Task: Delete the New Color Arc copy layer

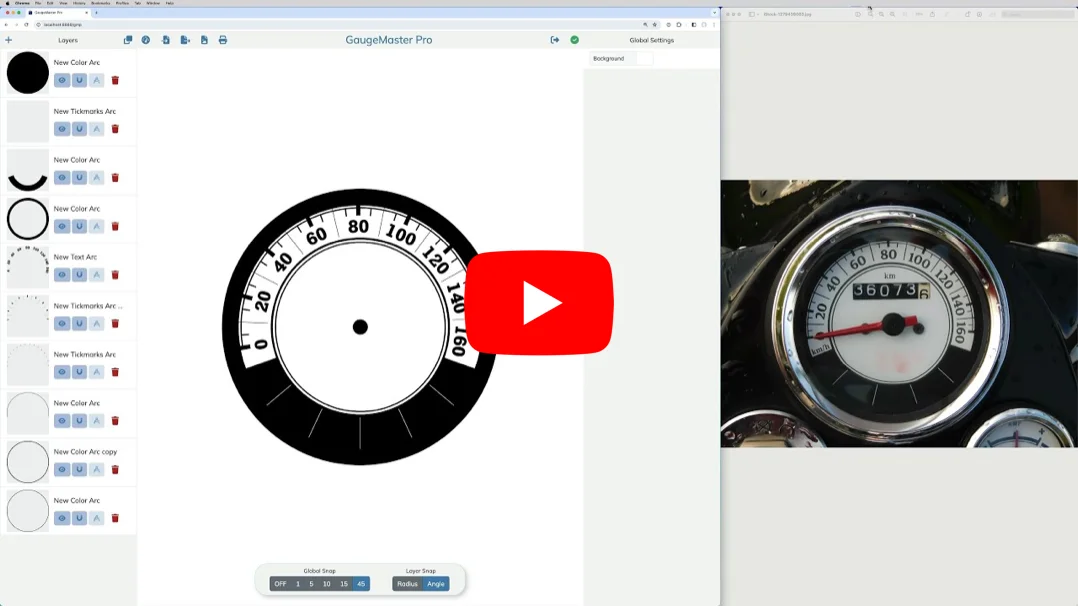Action: [x=116, y=470]
